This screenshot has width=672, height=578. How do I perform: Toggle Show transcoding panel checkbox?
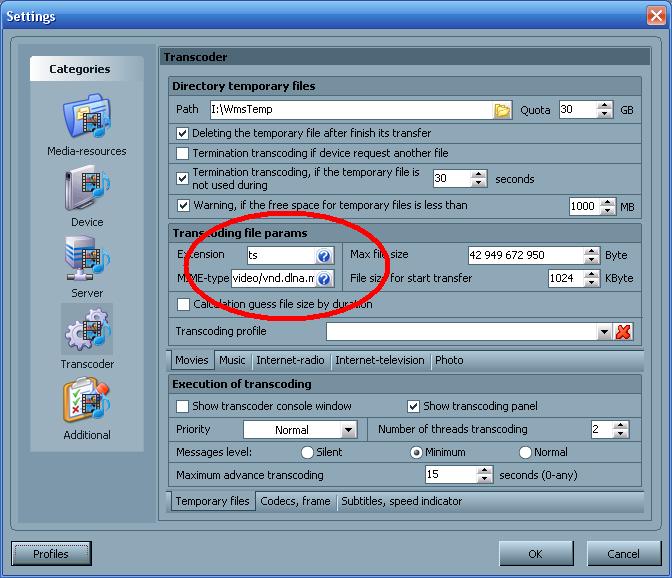[414, 406]
